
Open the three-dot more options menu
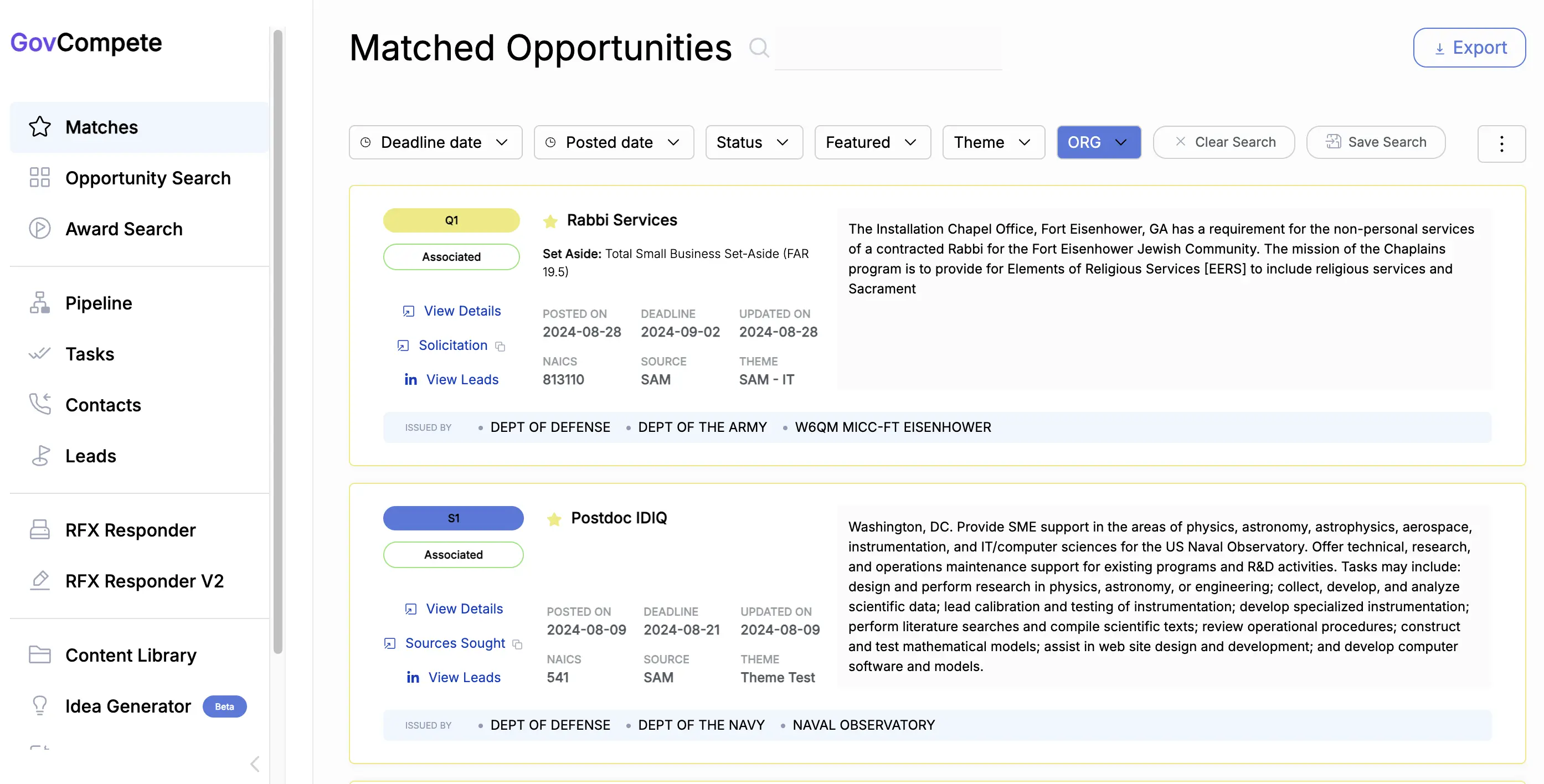(x=1501, y=143)
